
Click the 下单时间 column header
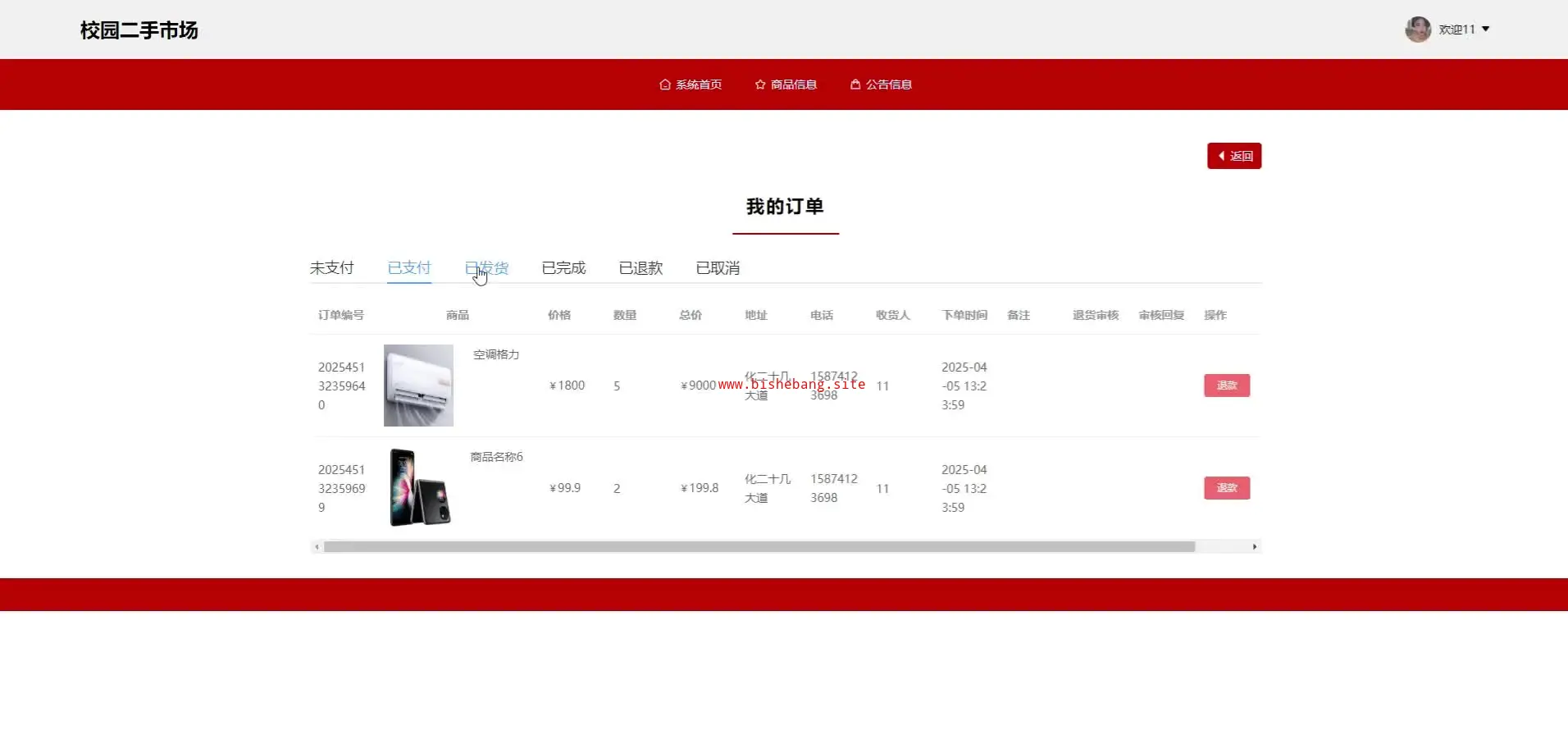[x=964, y=315]
